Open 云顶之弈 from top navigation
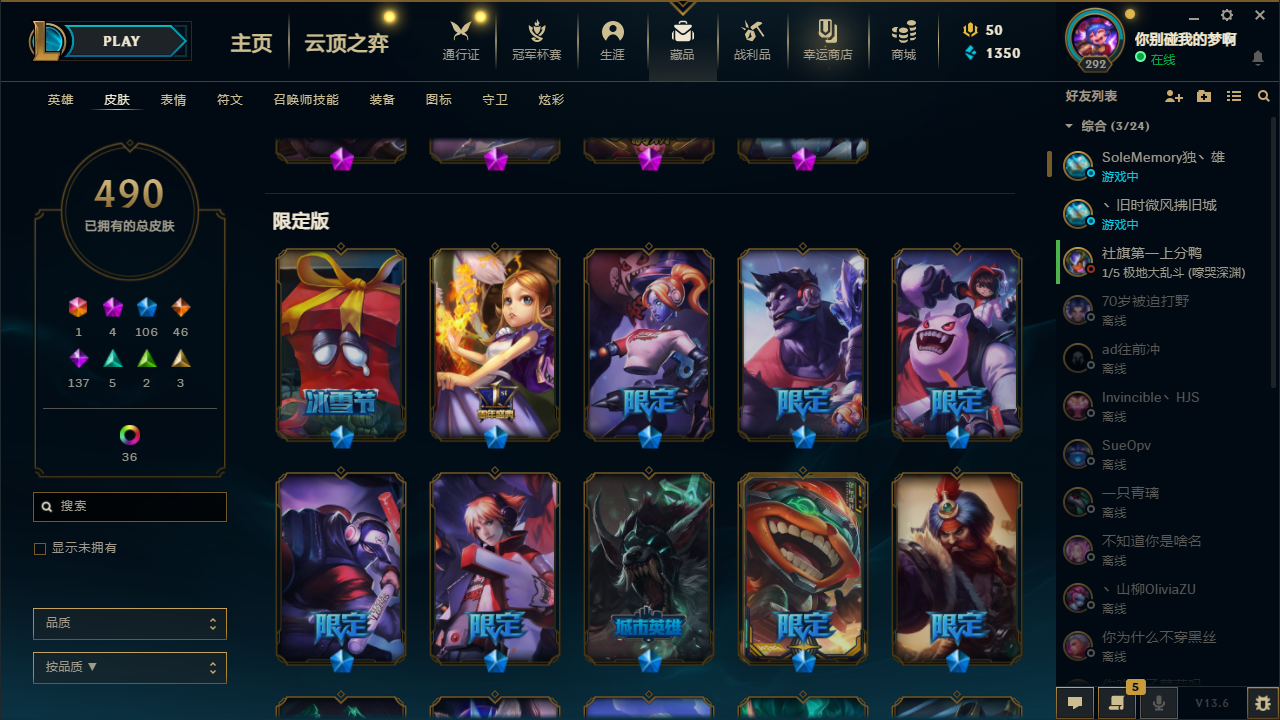This screenshot has width=1280, height=720. (x=346, y=43)
